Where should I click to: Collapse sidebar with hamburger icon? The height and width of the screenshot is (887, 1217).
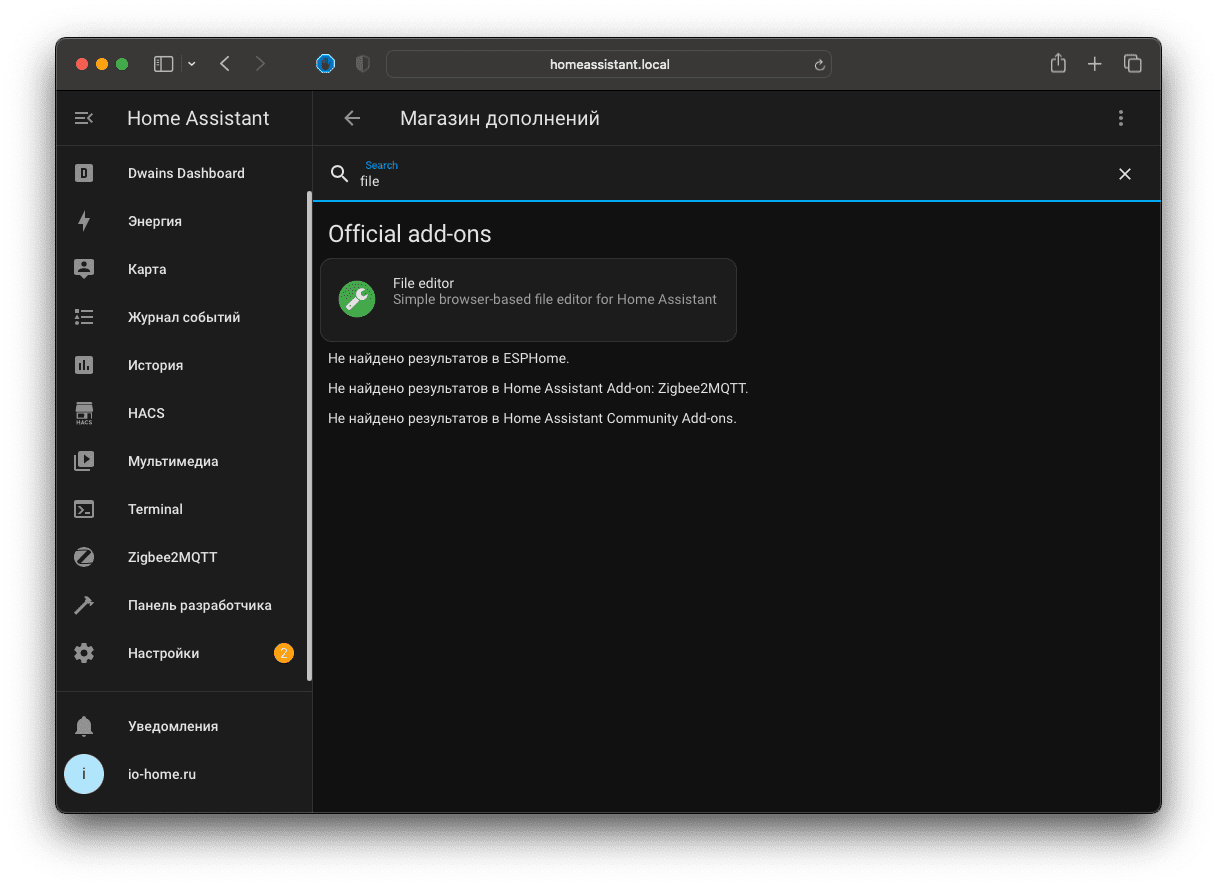(x=84, y=118)
